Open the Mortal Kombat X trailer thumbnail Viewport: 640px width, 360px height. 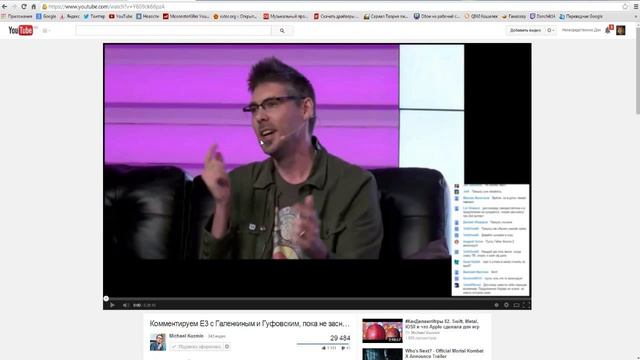click(x=382, y=354)
